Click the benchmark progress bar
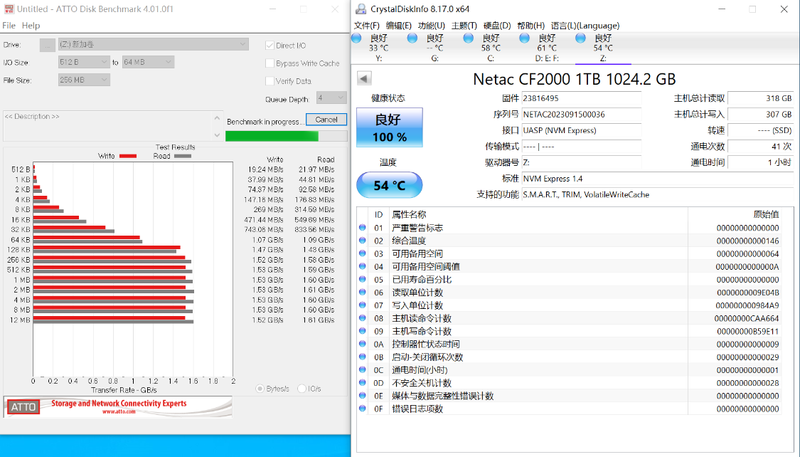800x457 pixels. point(286,136)
